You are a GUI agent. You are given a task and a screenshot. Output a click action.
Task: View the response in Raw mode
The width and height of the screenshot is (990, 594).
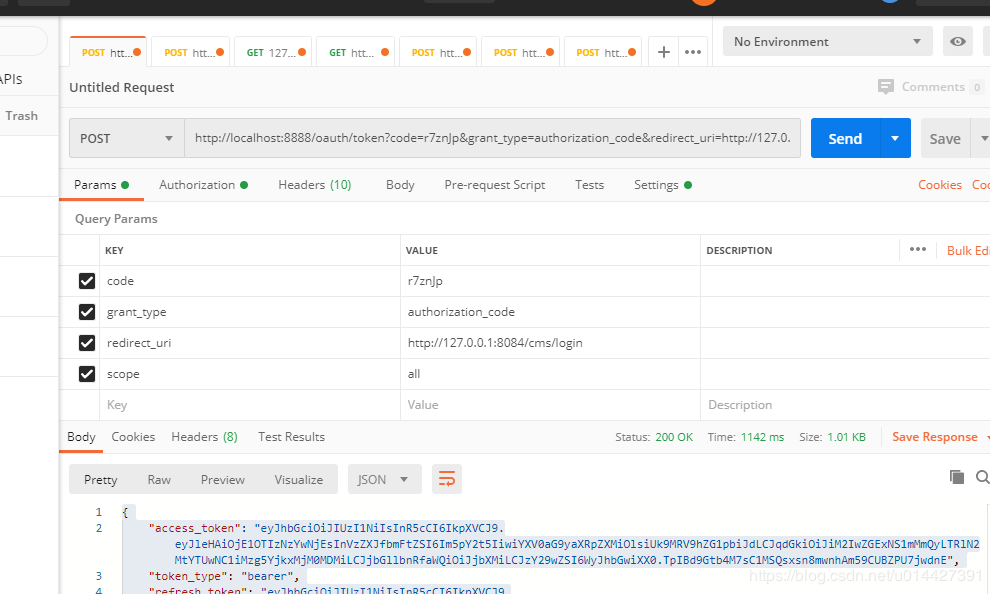(158, 478)
